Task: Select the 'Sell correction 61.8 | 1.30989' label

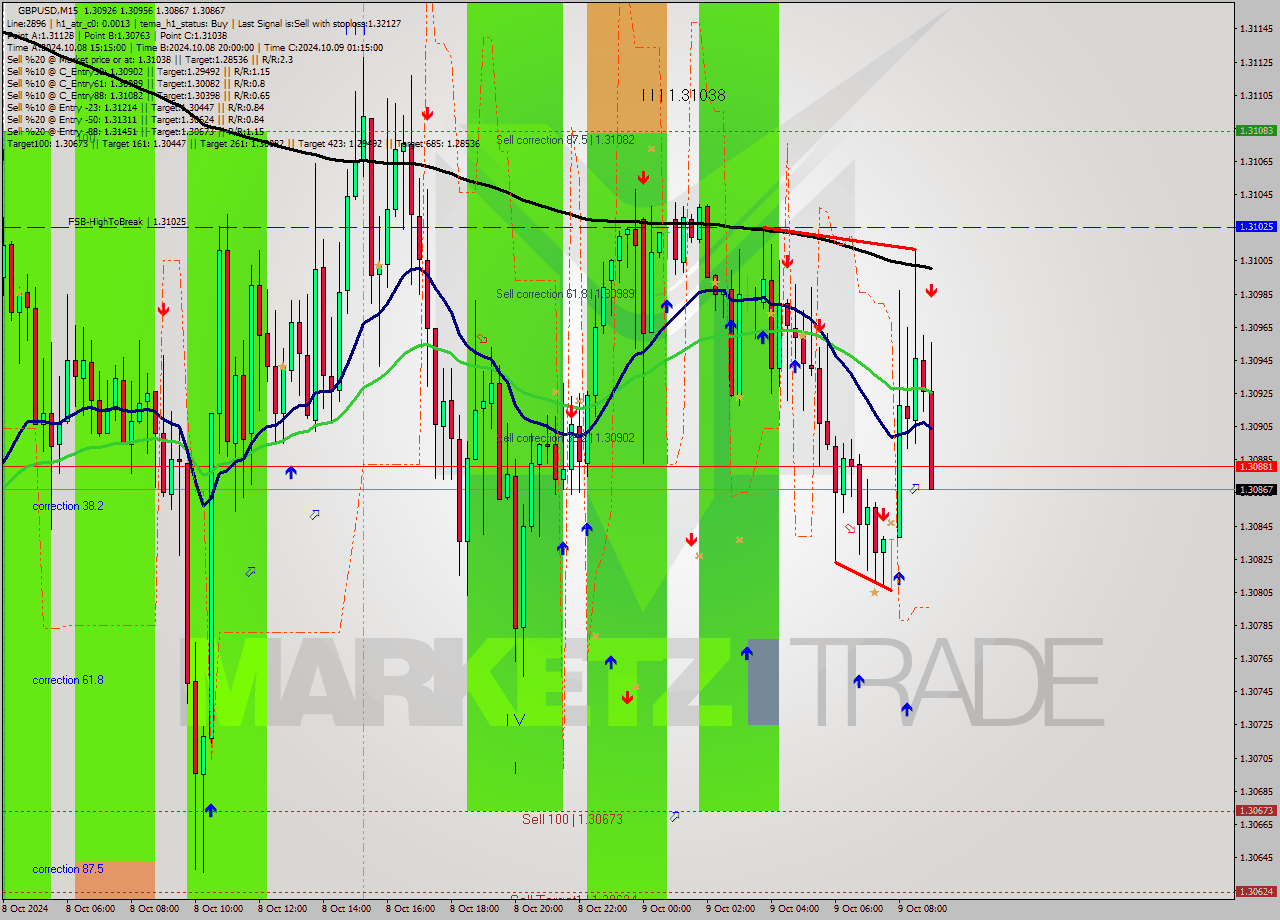Action: click(565, 294)
